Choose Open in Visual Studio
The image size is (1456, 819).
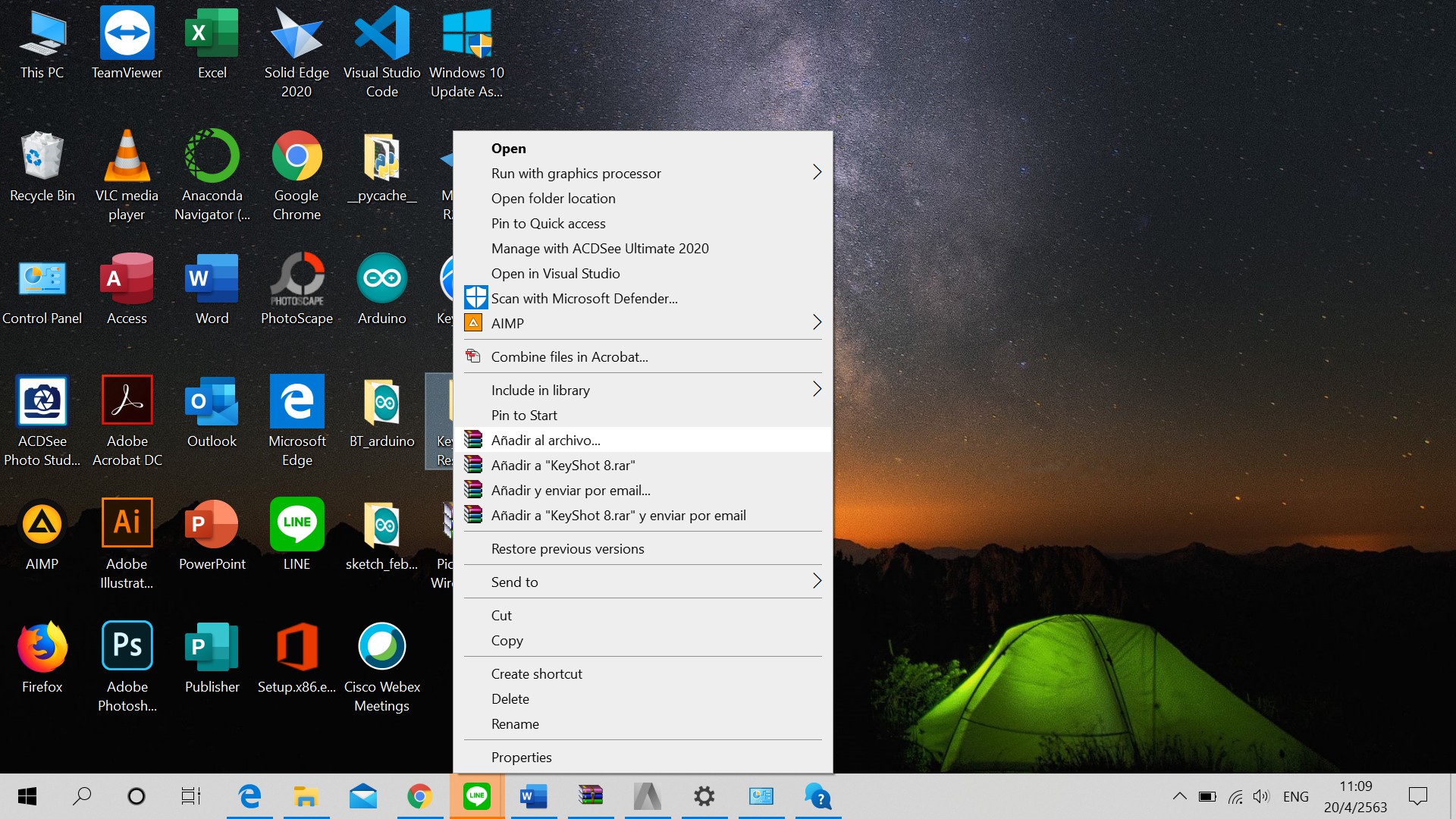pos(642,274)
